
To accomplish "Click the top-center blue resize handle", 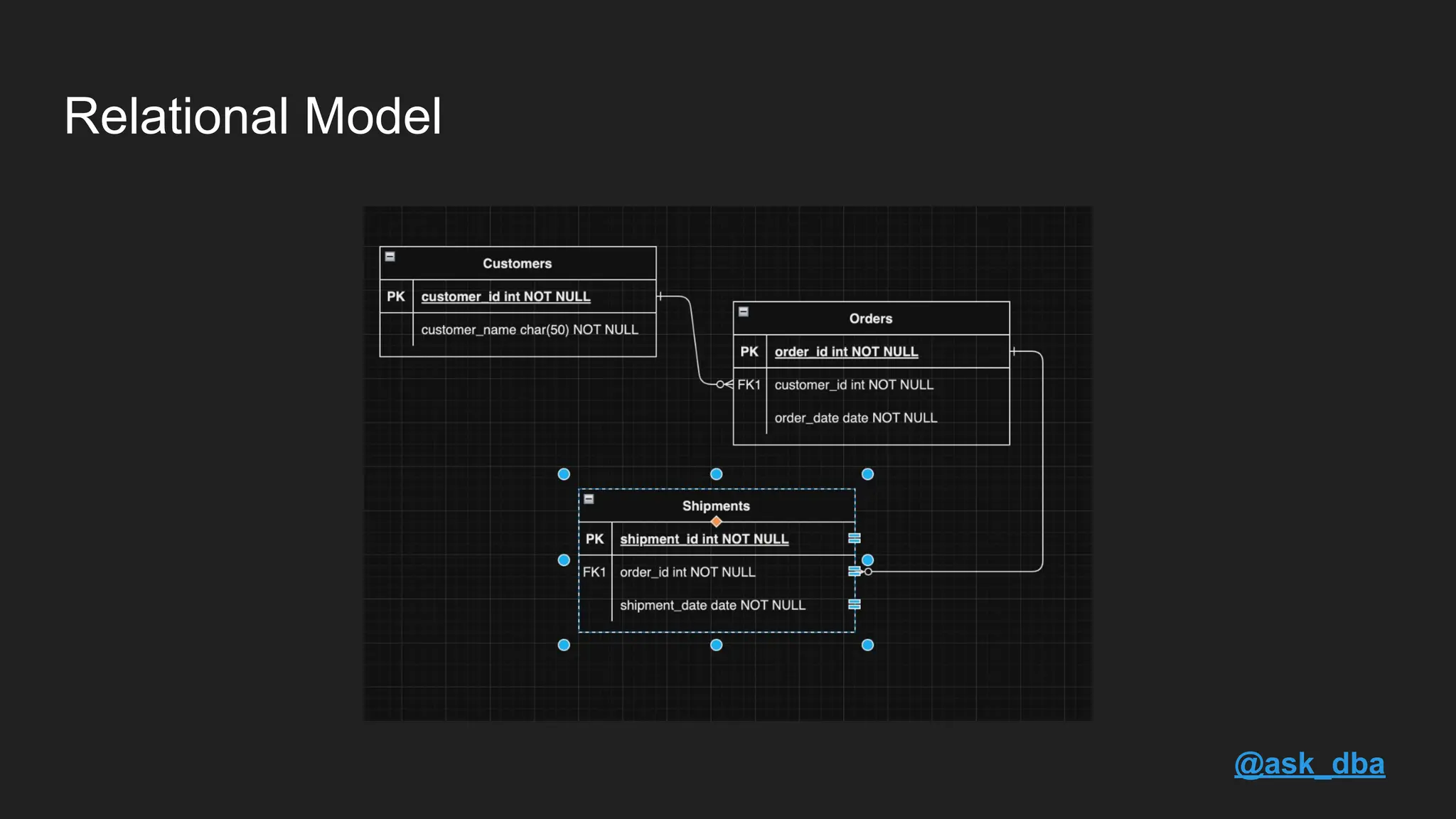I will click(716, 474).
